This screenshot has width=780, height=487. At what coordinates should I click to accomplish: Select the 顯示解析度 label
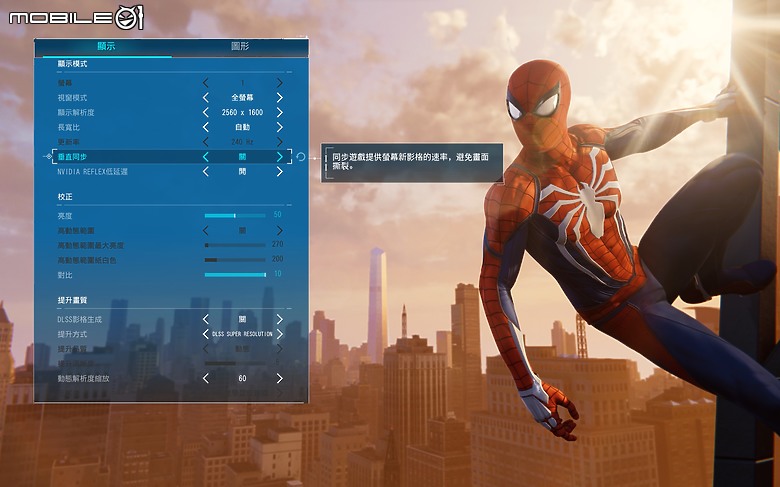(x=76, y=112)
